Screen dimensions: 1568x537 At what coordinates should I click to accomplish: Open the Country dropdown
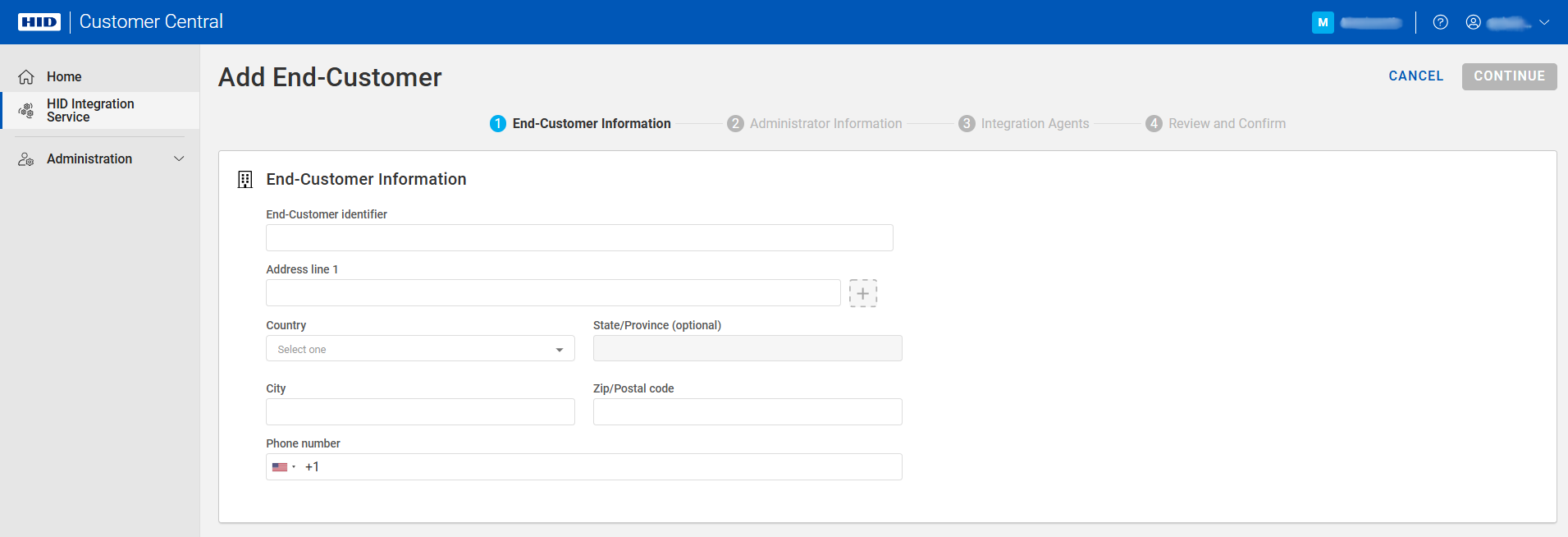tap(420, 349)
